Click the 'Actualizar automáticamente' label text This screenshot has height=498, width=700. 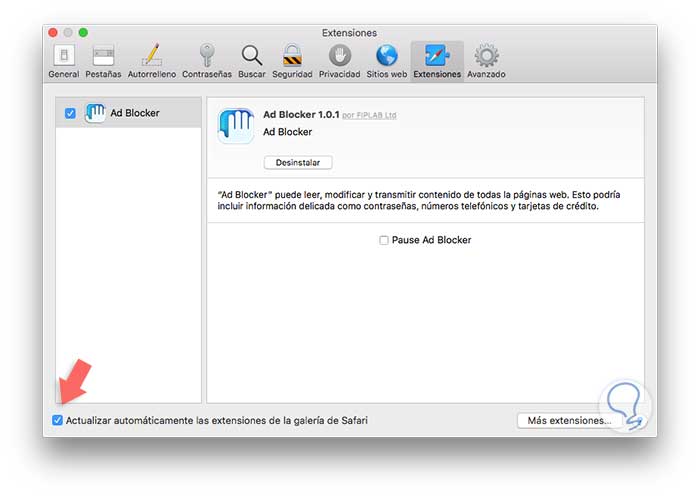tap(217, 420)
